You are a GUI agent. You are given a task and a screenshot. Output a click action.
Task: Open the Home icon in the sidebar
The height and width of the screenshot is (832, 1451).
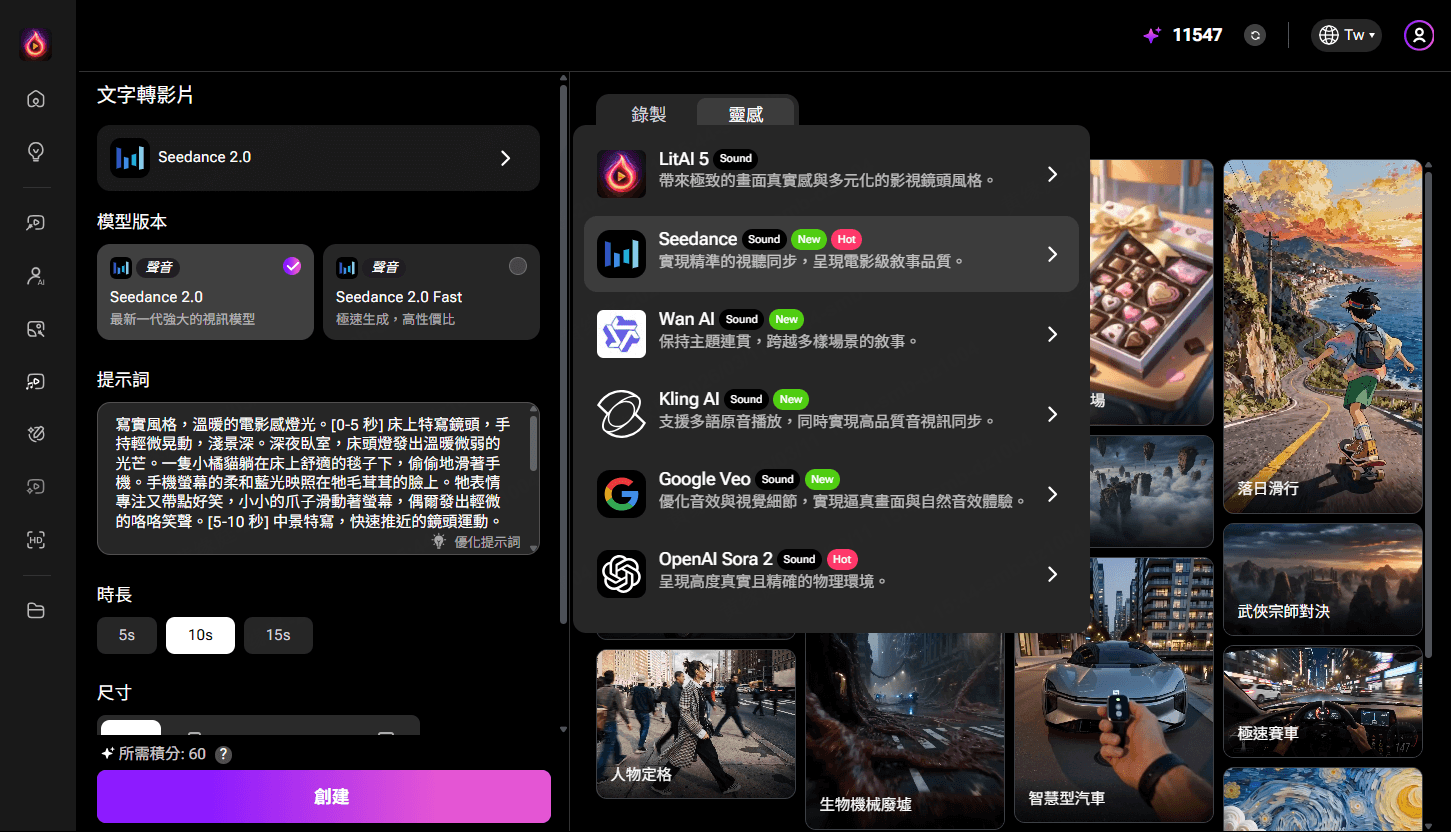pyautogui.click(x=36, y=98)
